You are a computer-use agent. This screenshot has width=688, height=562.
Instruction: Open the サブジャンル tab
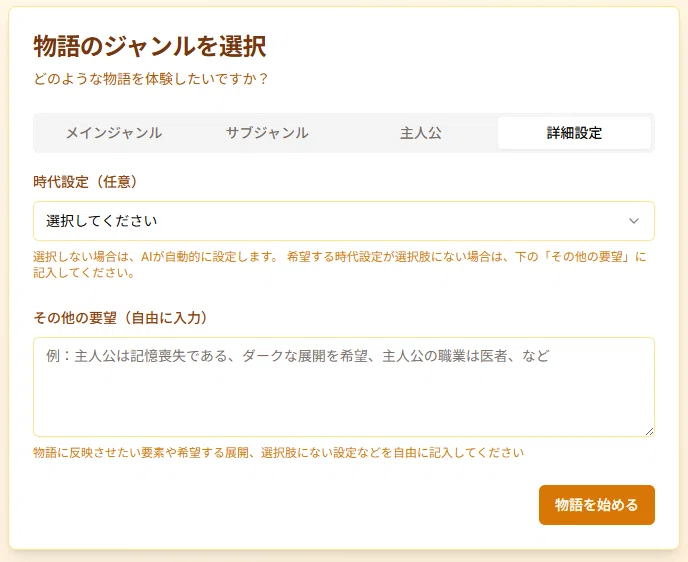coord(267,133)
